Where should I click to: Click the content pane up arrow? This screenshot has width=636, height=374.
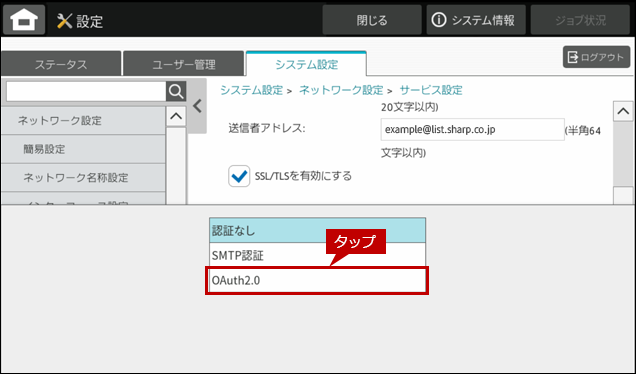click(623, 111)
